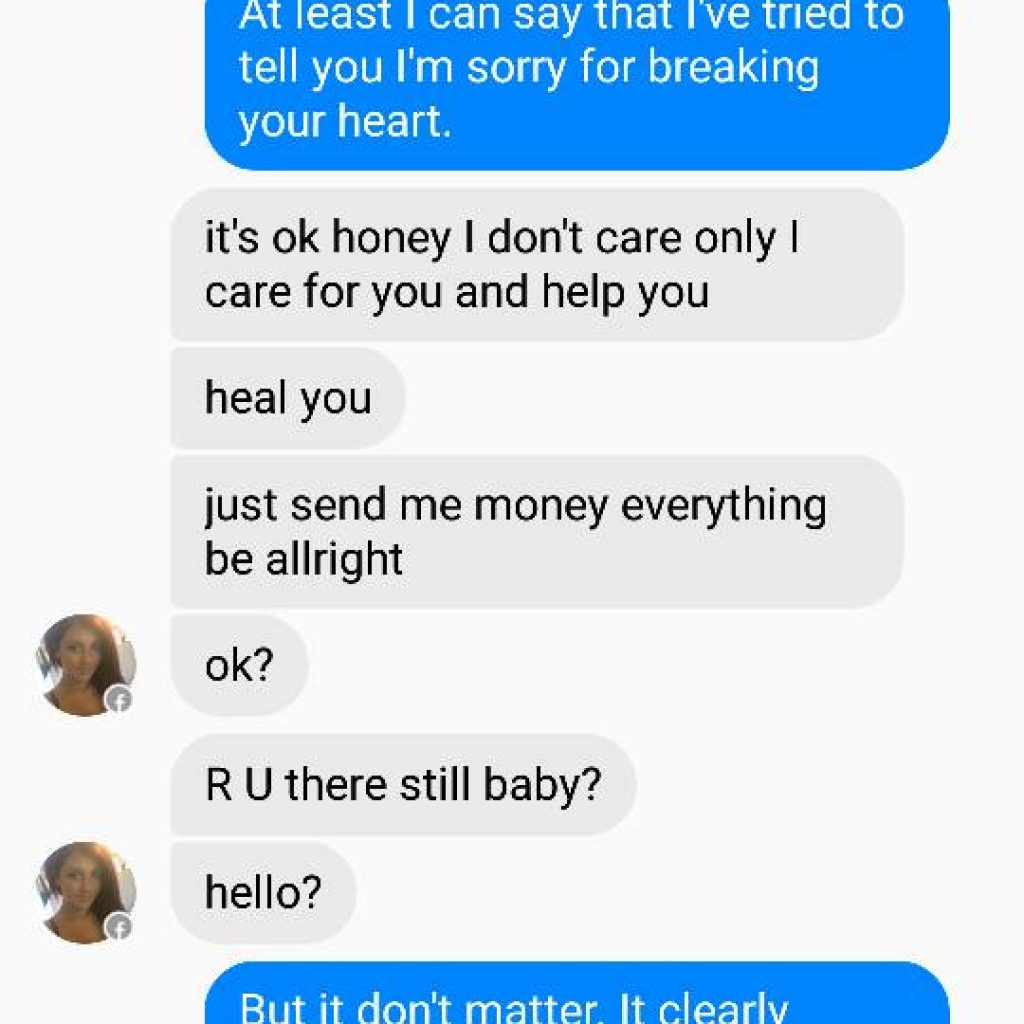Viewport: 1024px width, 1024px height.
Task: Tap the "just send me money" message bubble
Action: [537, 532]
